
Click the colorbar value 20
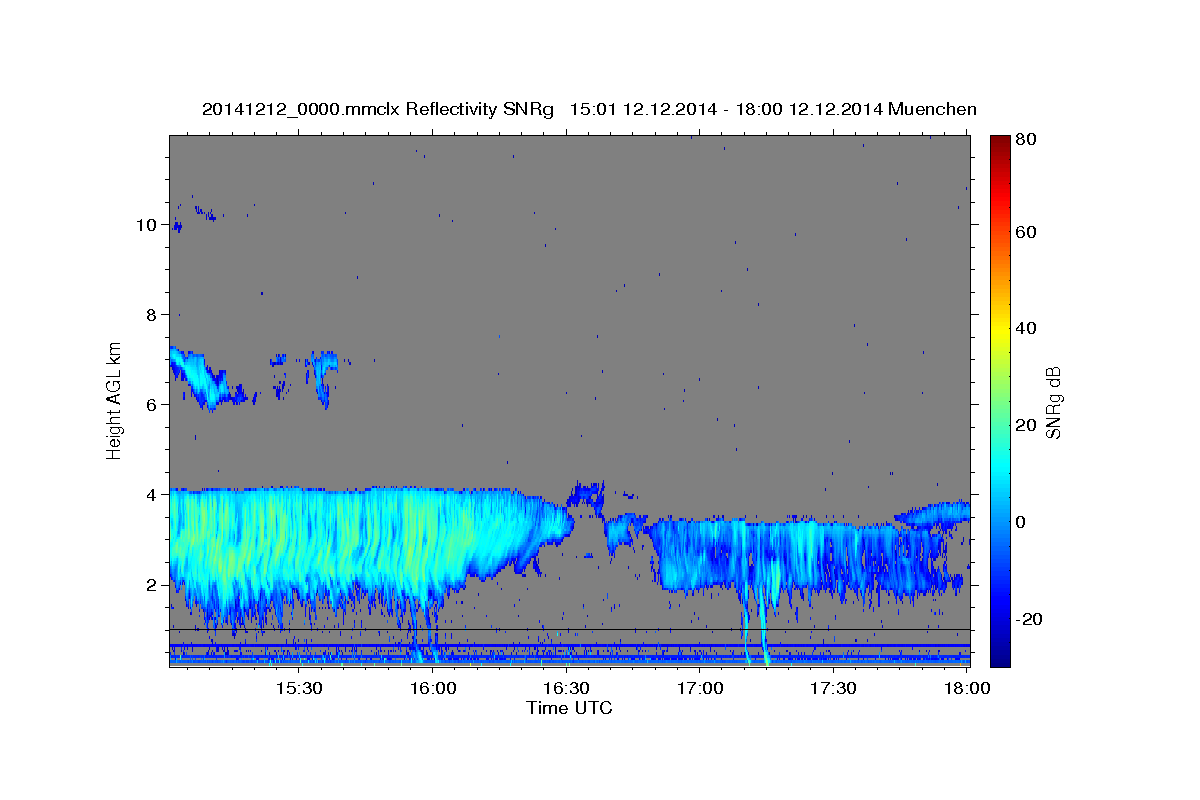tap(1027, 425)
